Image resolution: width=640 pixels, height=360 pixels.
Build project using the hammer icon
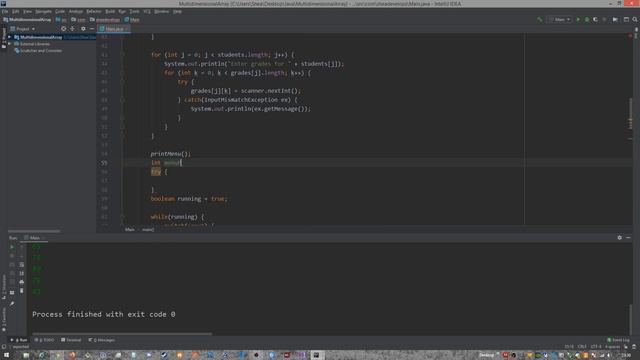click(540, 20)
